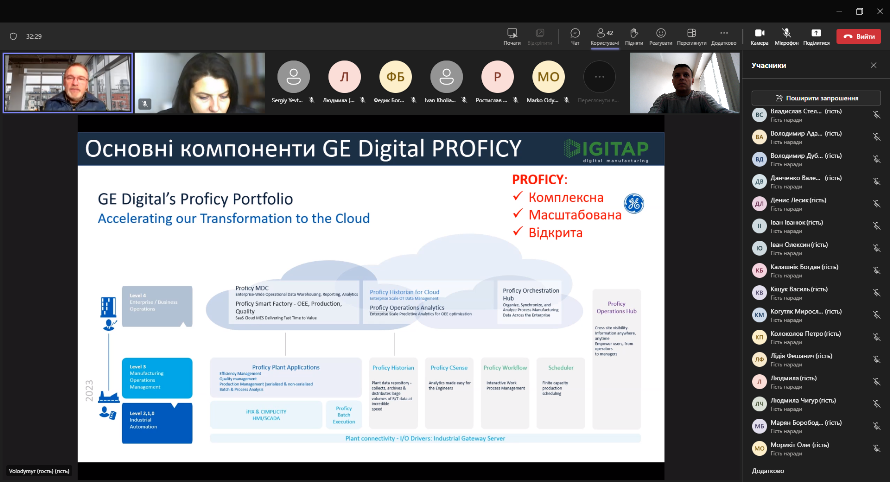Click the Share invite (Поширити запрошення) button

pos(814,97)
